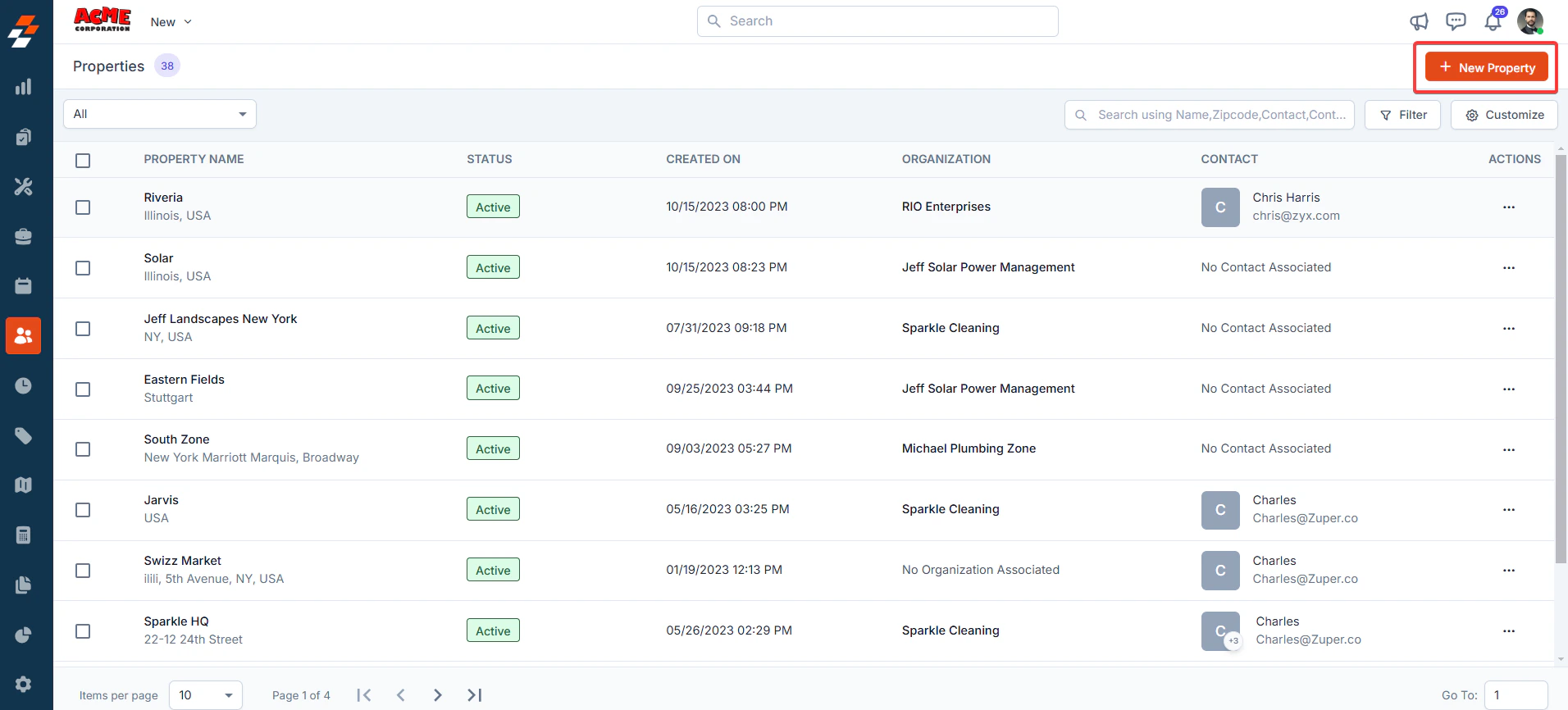Open the bar-chart dashboard icon in sidebar
Screen dimensions: 1568x710
click(23, 87)
